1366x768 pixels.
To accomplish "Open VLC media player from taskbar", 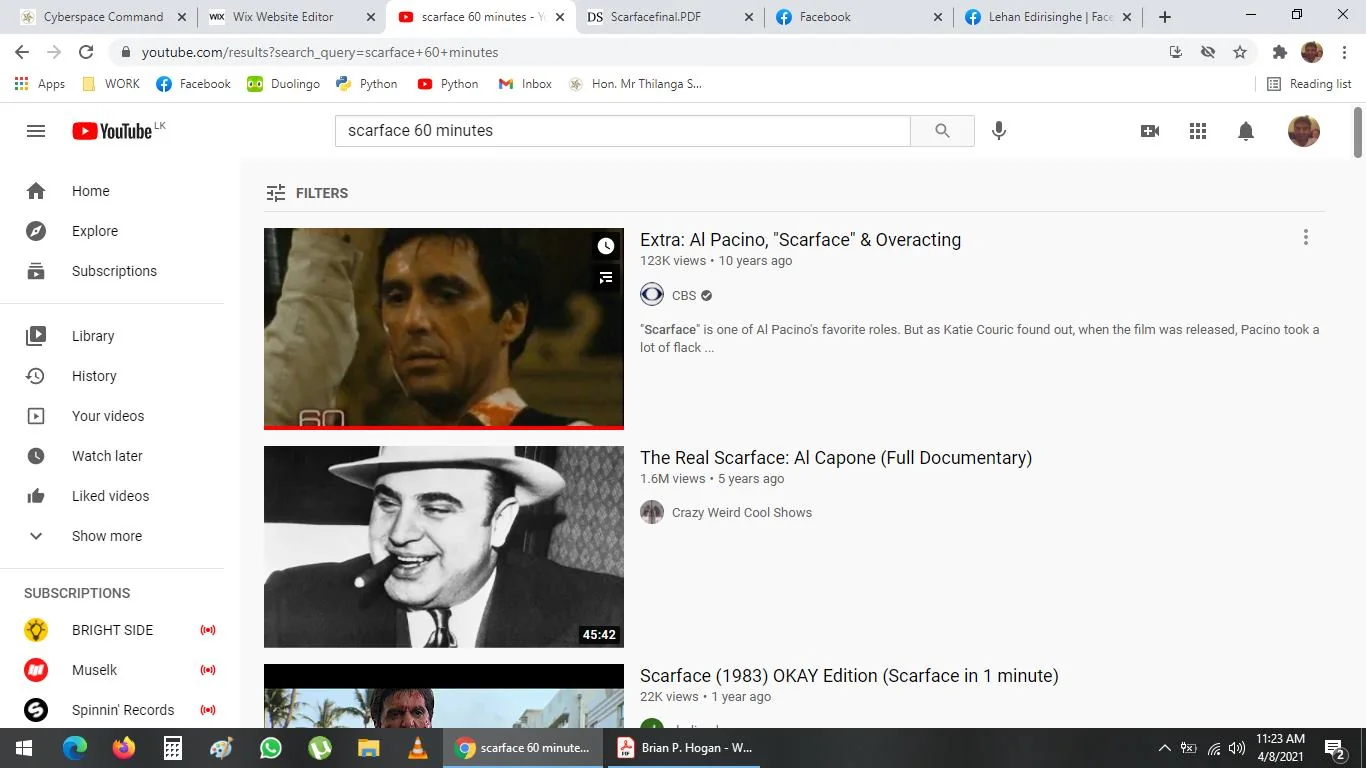I will point(418,748).
